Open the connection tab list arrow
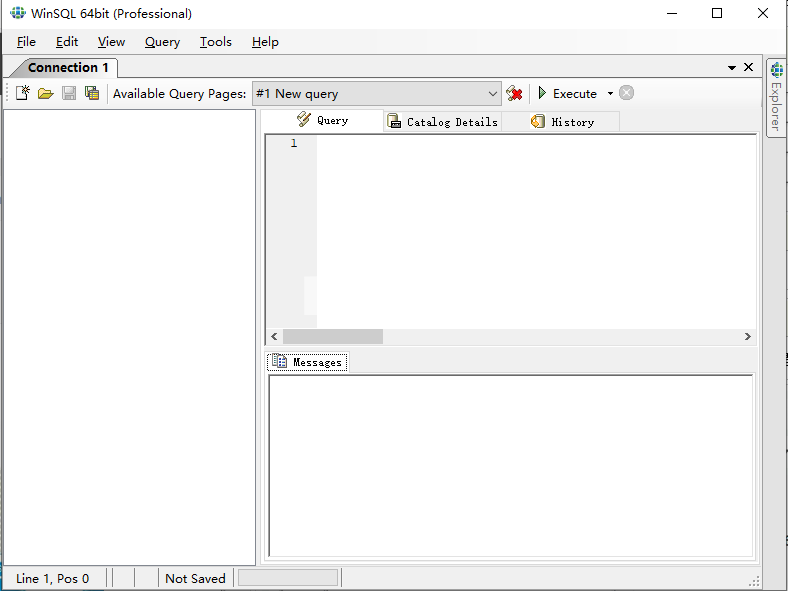This screenshot has height=591, width=788. point(732,67)
